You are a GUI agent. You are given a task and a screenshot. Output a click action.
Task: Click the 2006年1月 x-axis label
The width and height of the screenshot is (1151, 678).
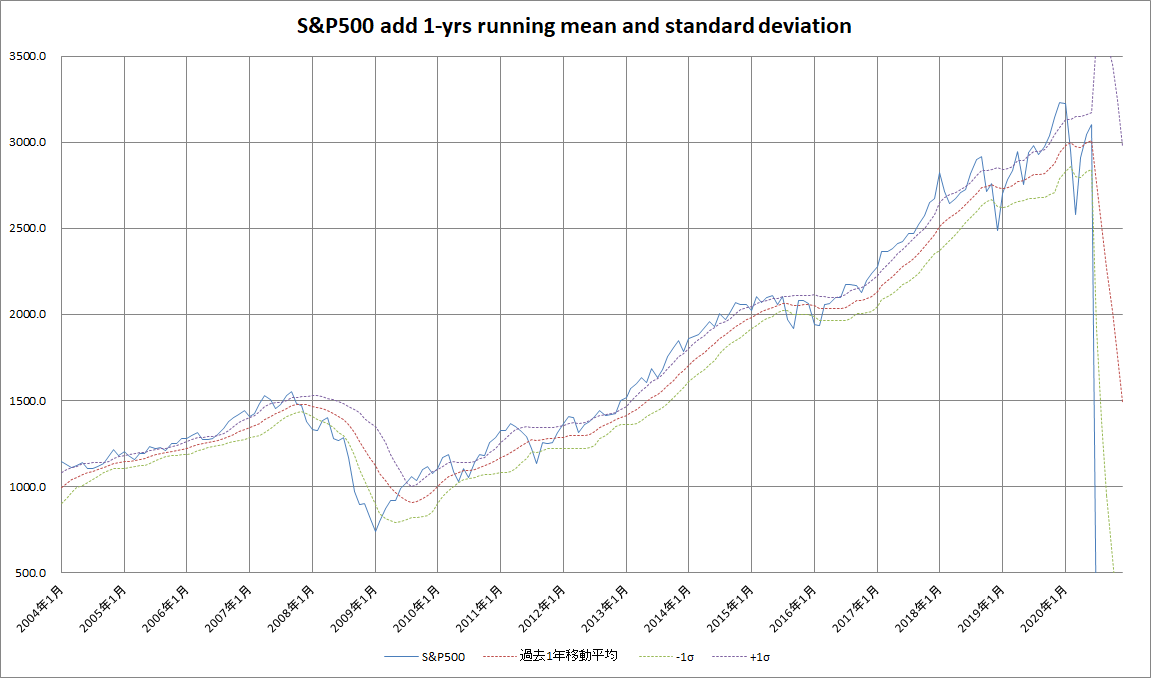165,608
